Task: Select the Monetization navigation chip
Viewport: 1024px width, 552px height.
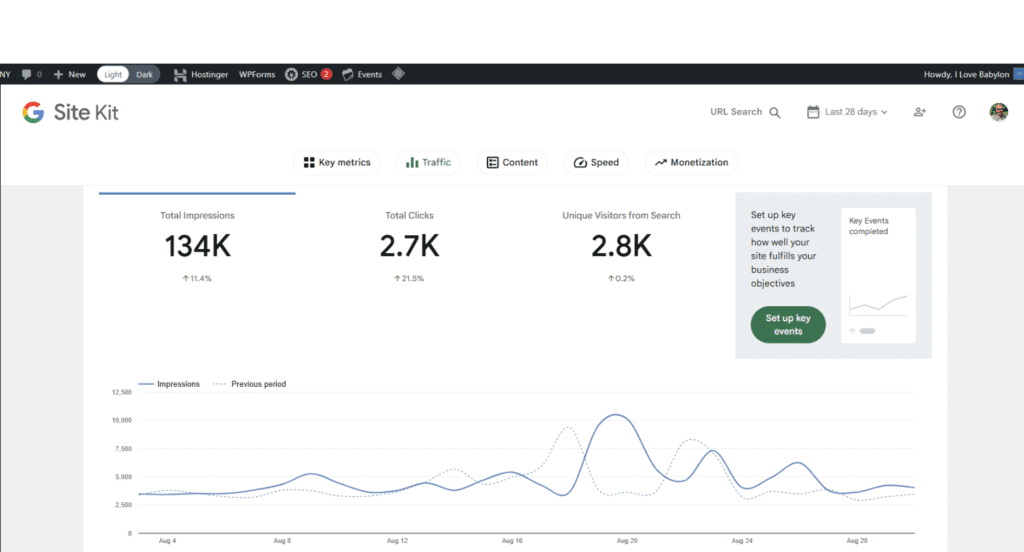Action: pyautogui.click(x=691, y=162)
